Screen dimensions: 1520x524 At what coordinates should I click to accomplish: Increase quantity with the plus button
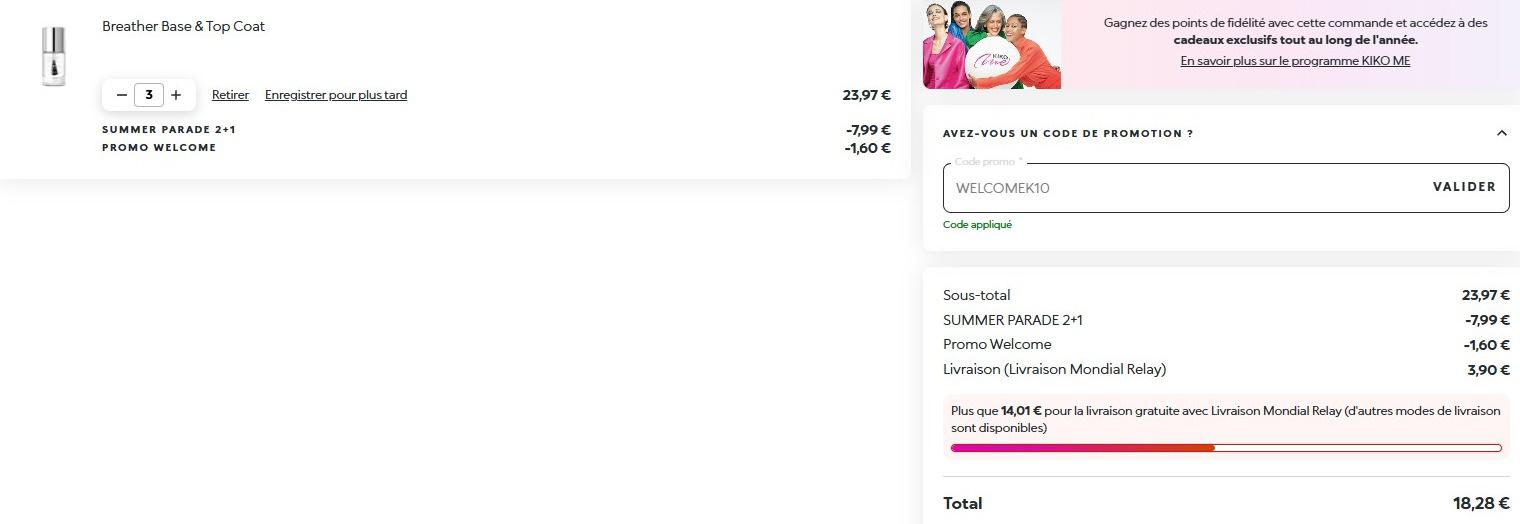[176, 95]
